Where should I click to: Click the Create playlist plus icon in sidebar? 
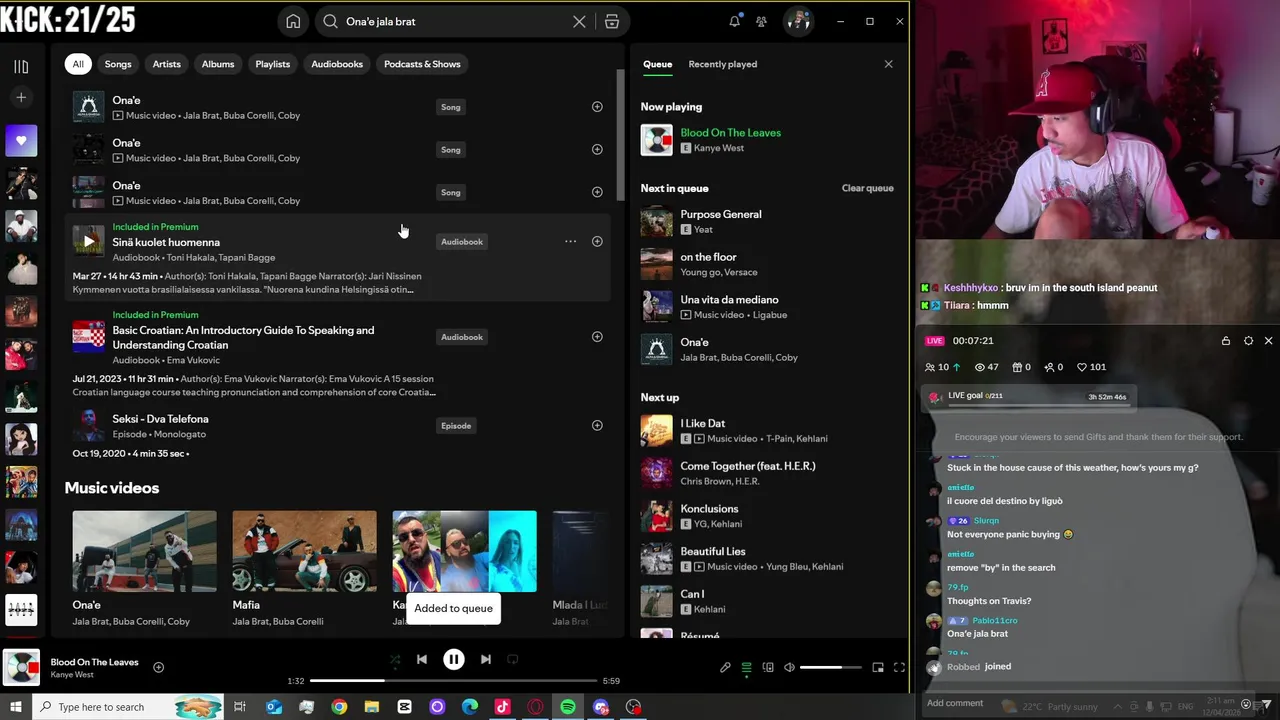pyautogui.click(x=21, y=97)
